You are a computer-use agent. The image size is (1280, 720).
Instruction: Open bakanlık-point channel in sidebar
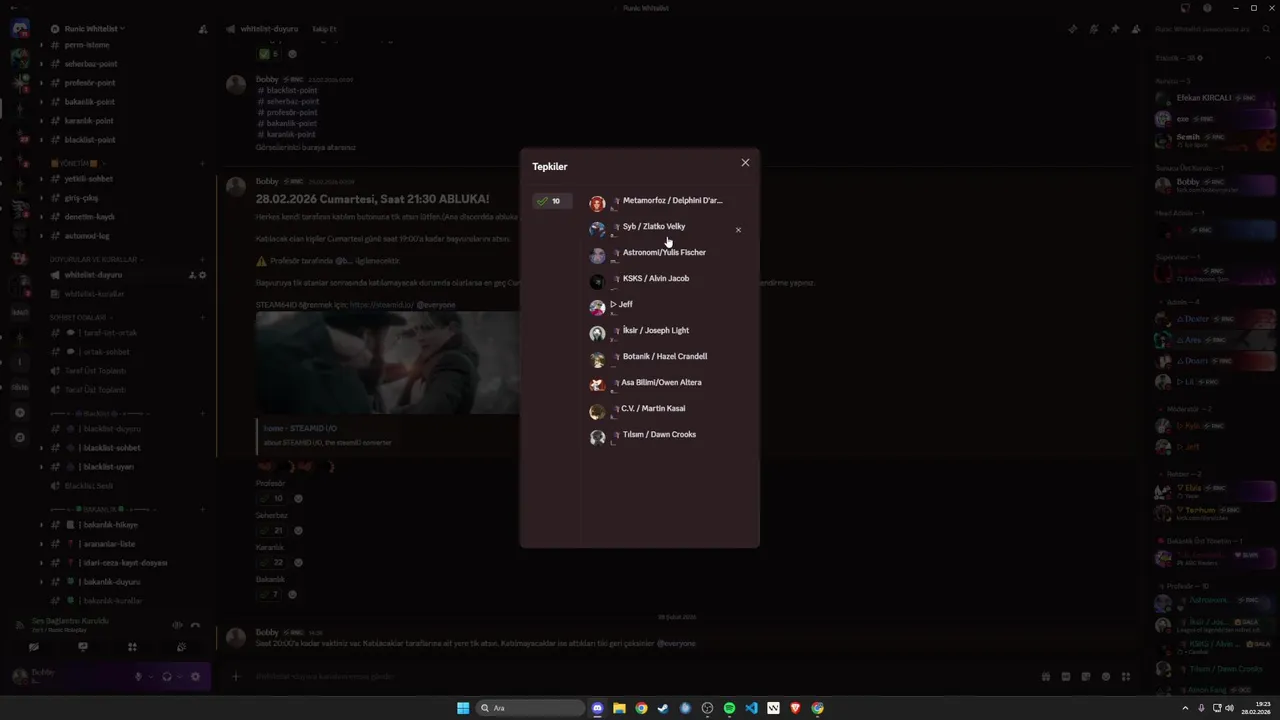pos(89,102)
